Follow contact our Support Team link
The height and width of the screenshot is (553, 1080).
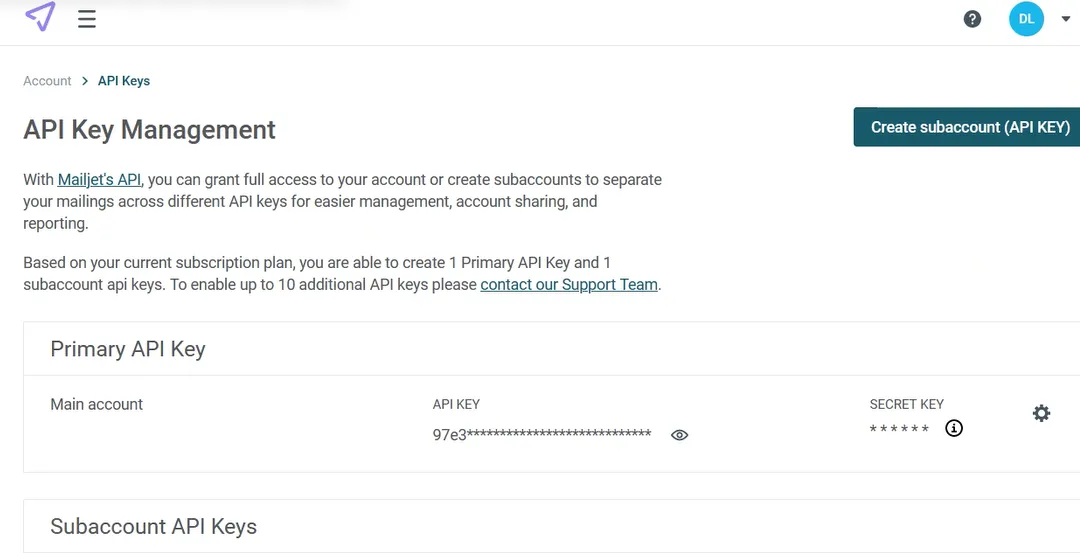569,284
